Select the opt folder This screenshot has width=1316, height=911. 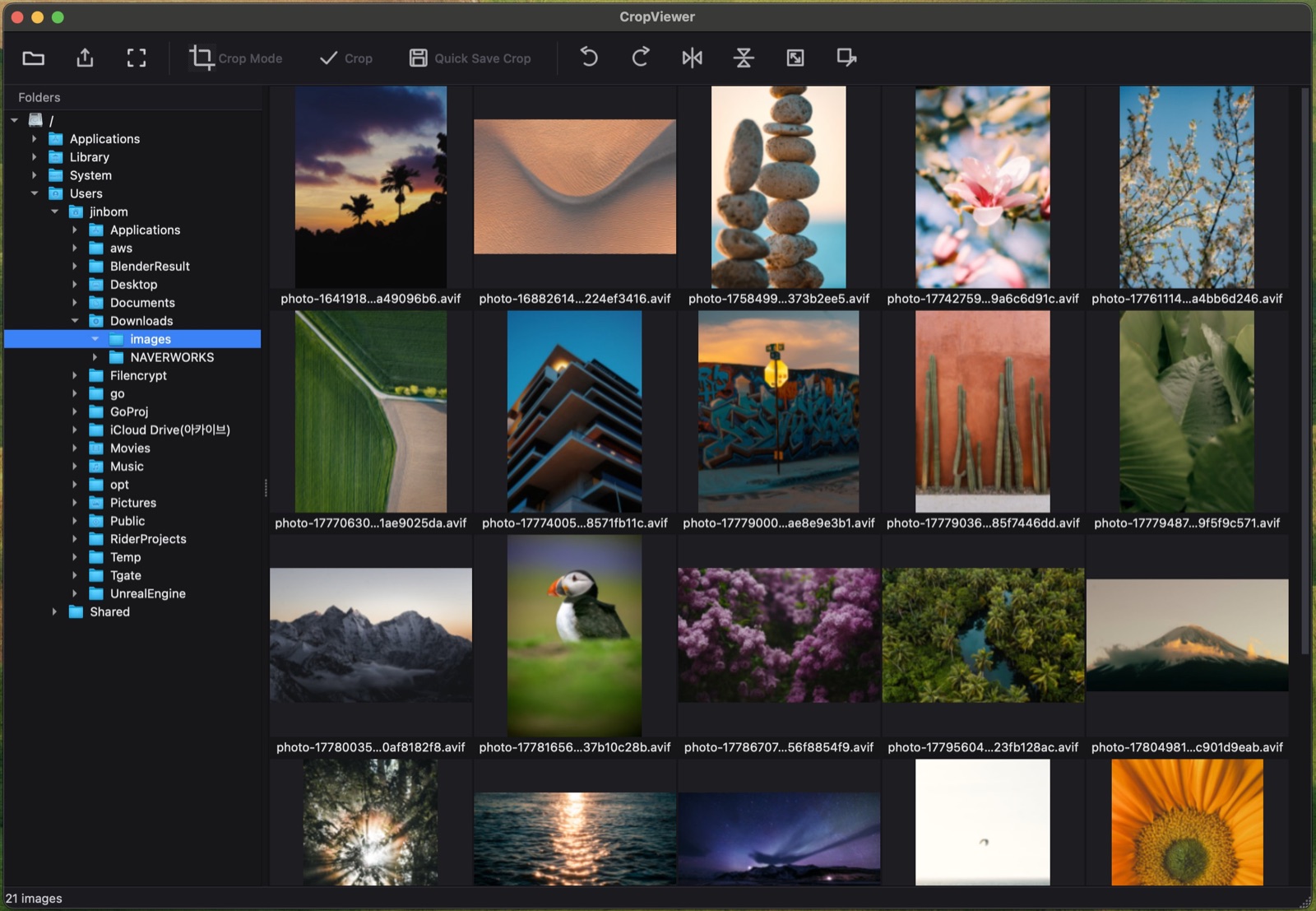(x=119, y=484)
